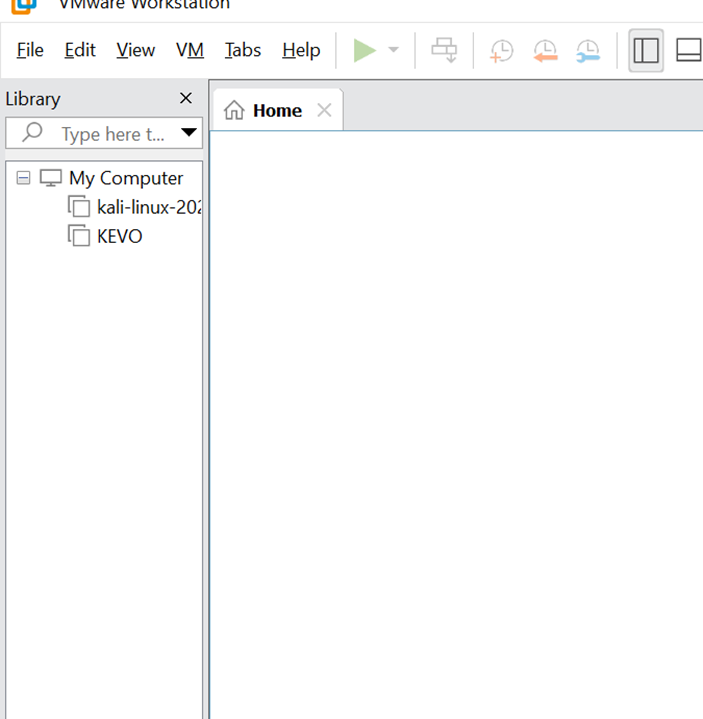This screenshot has width=703, height=719.
Task: Open the View menu
Action: pyautogui.click(x=136, y=50)
